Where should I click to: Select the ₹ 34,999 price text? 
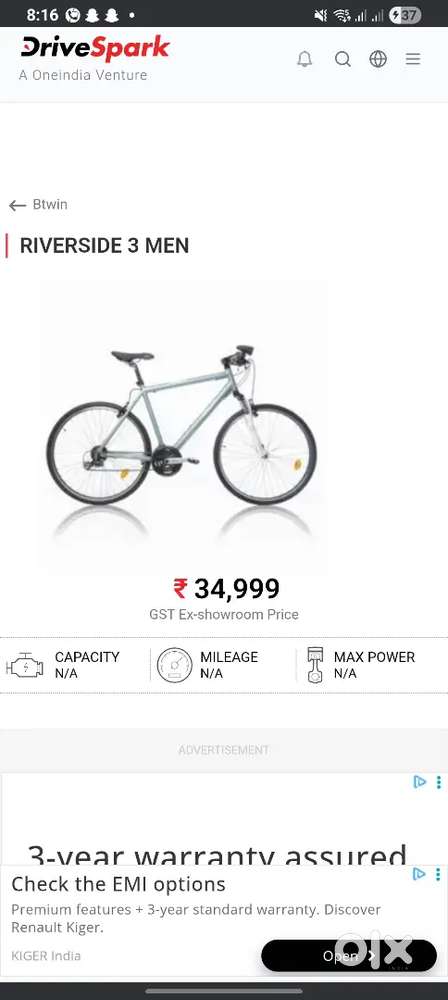click(x=227, y=589)
